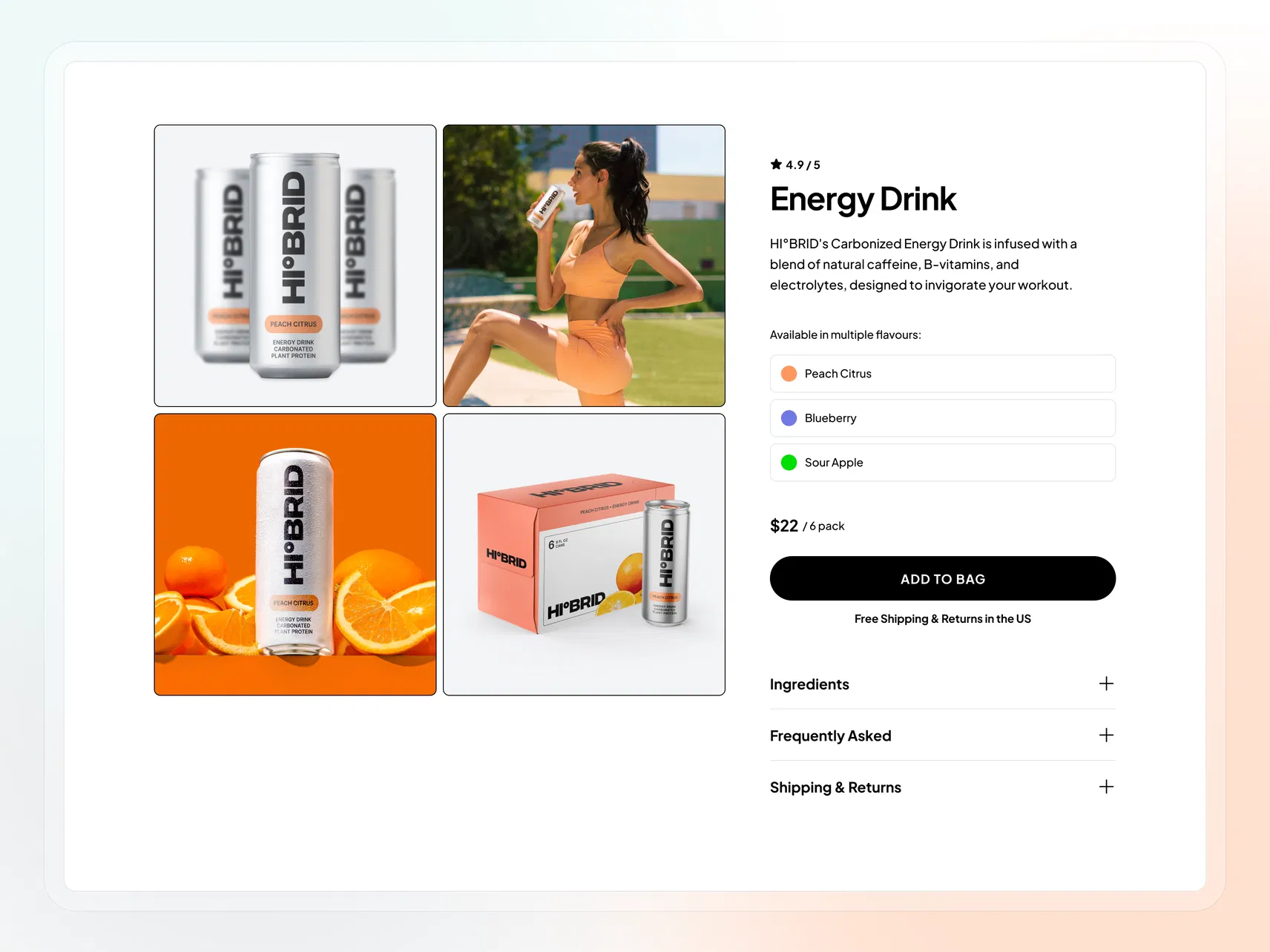The width and height of the screenshot is (1270, 952).
Task: Expand the Frequently Asked section
Action: 942,736
